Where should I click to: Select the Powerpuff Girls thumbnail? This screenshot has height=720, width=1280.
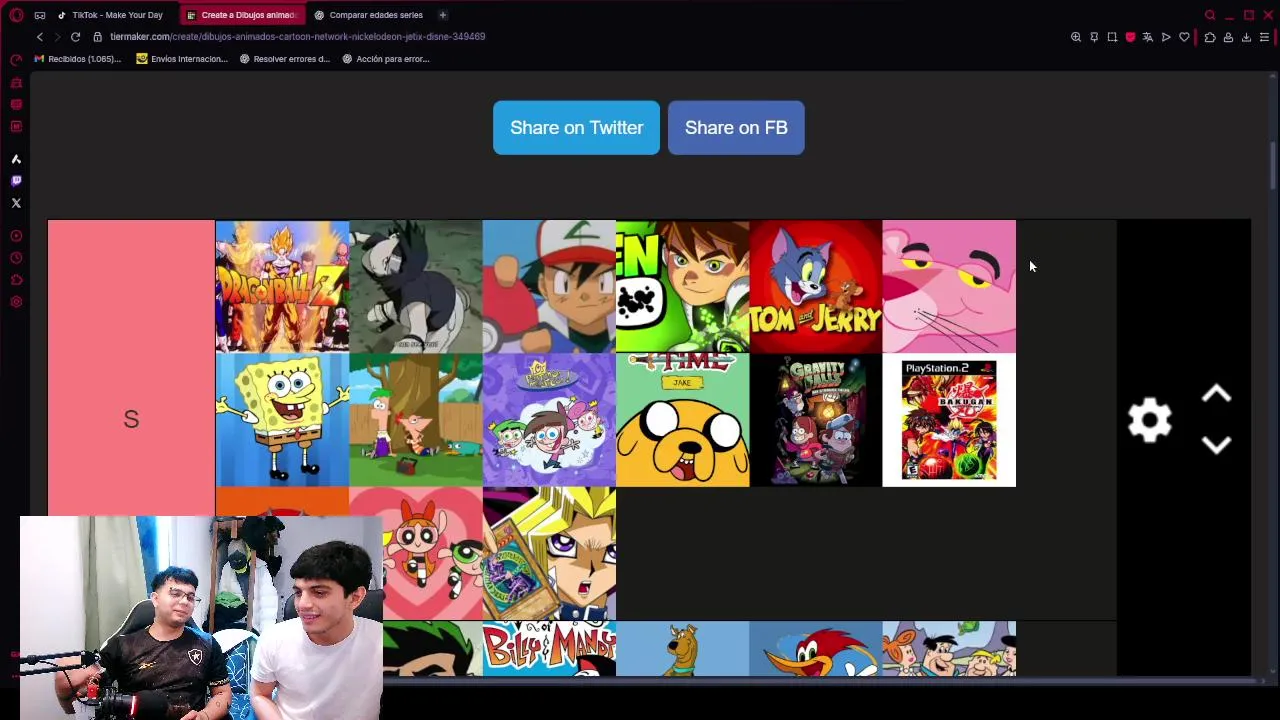click(x=432, y=554)
